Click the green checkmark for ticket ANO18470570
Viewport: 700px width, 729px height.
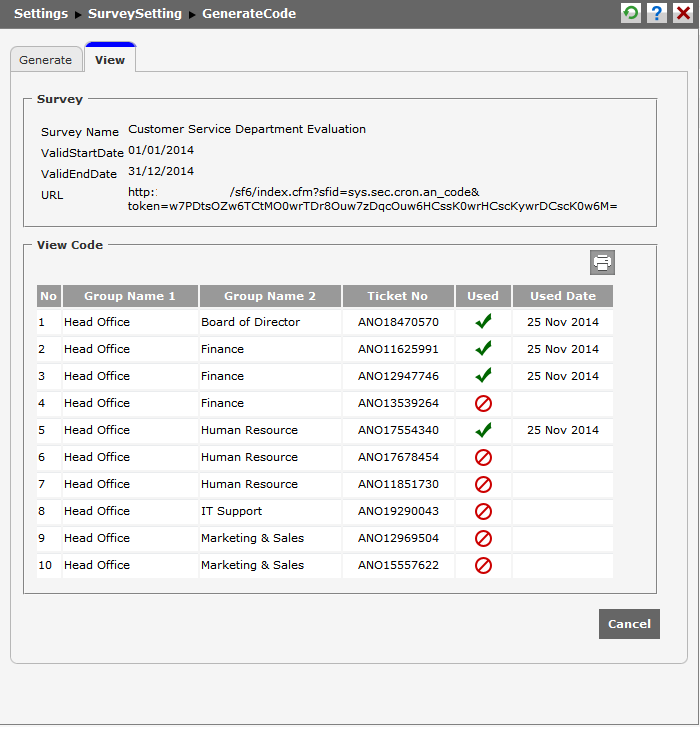483,322
